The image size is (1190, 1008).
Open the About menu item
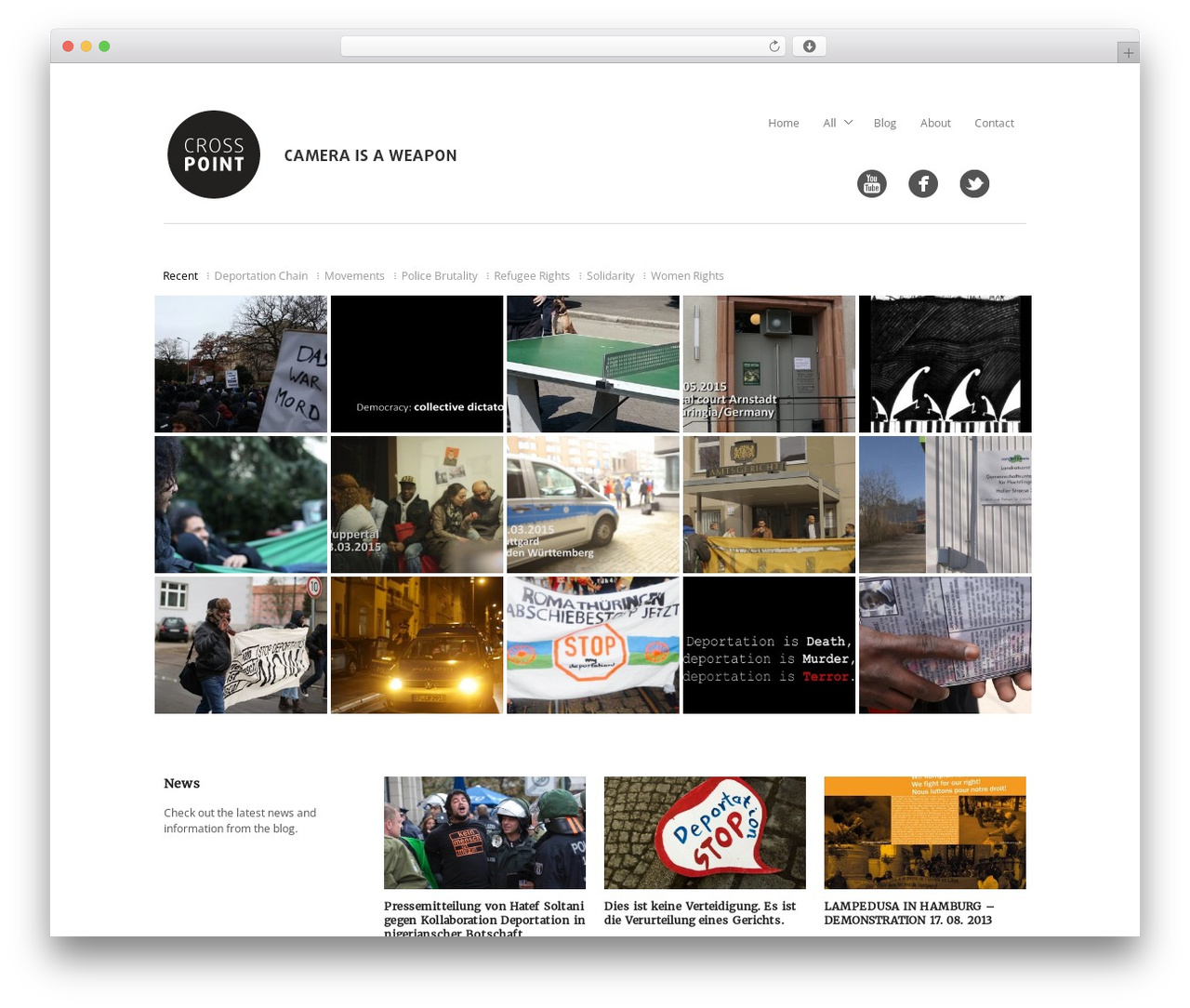(x=935, y=123)
